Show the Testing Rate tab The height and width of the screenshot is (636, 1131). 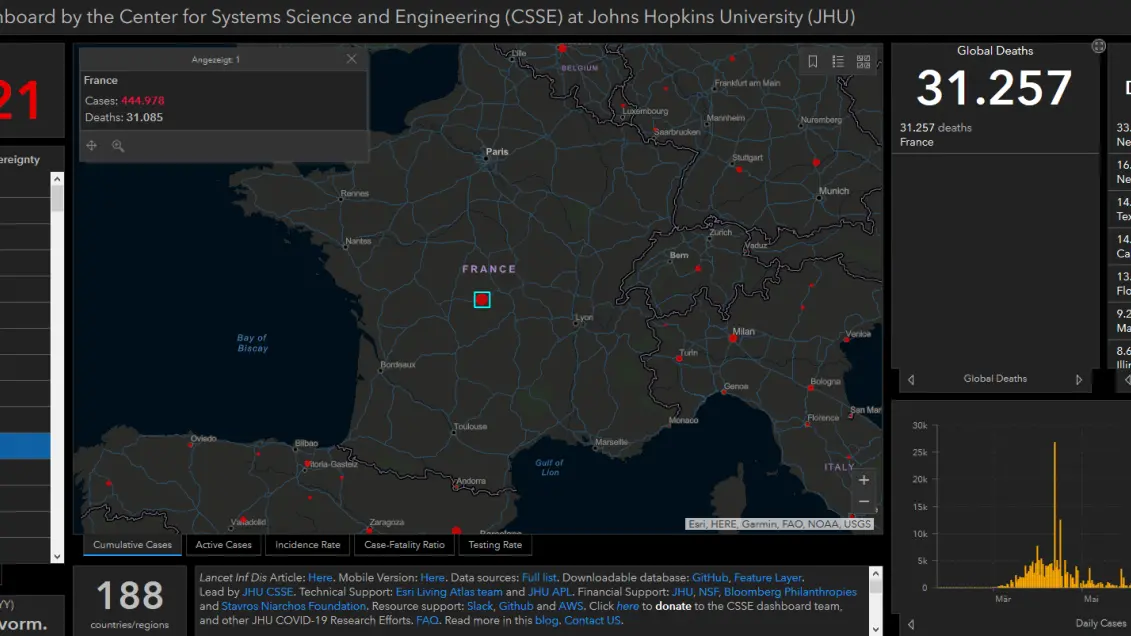pos(494,545)
